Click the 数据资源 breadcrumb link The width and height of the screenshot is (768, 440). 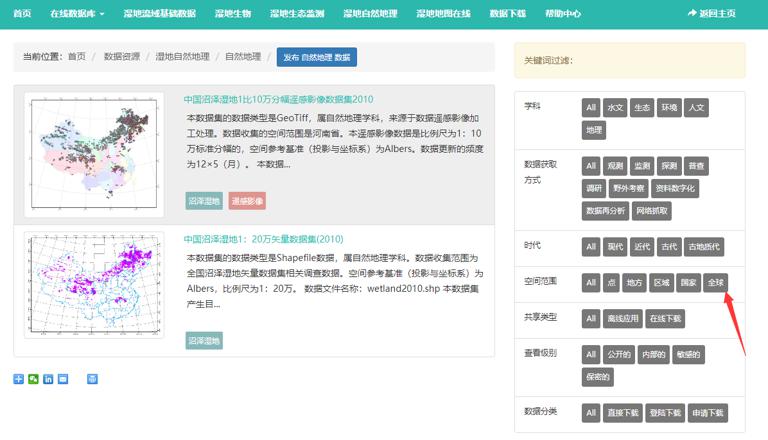click(x=122, y=57)
